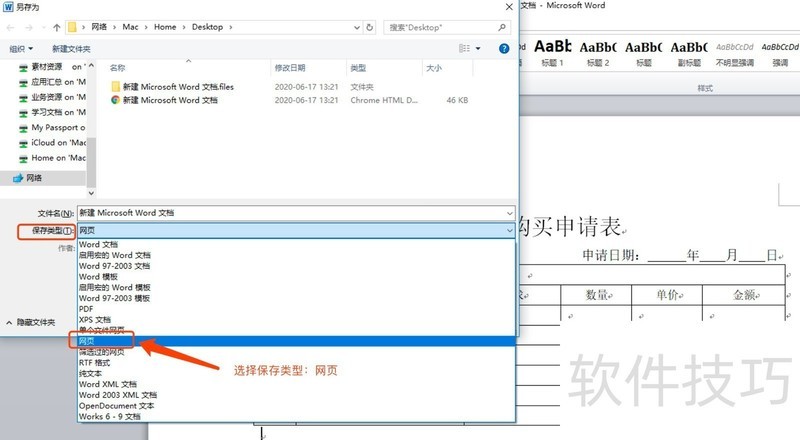Choose Word 97-2003 模板 save type
The image size is (800, 440).
point(296,298)
